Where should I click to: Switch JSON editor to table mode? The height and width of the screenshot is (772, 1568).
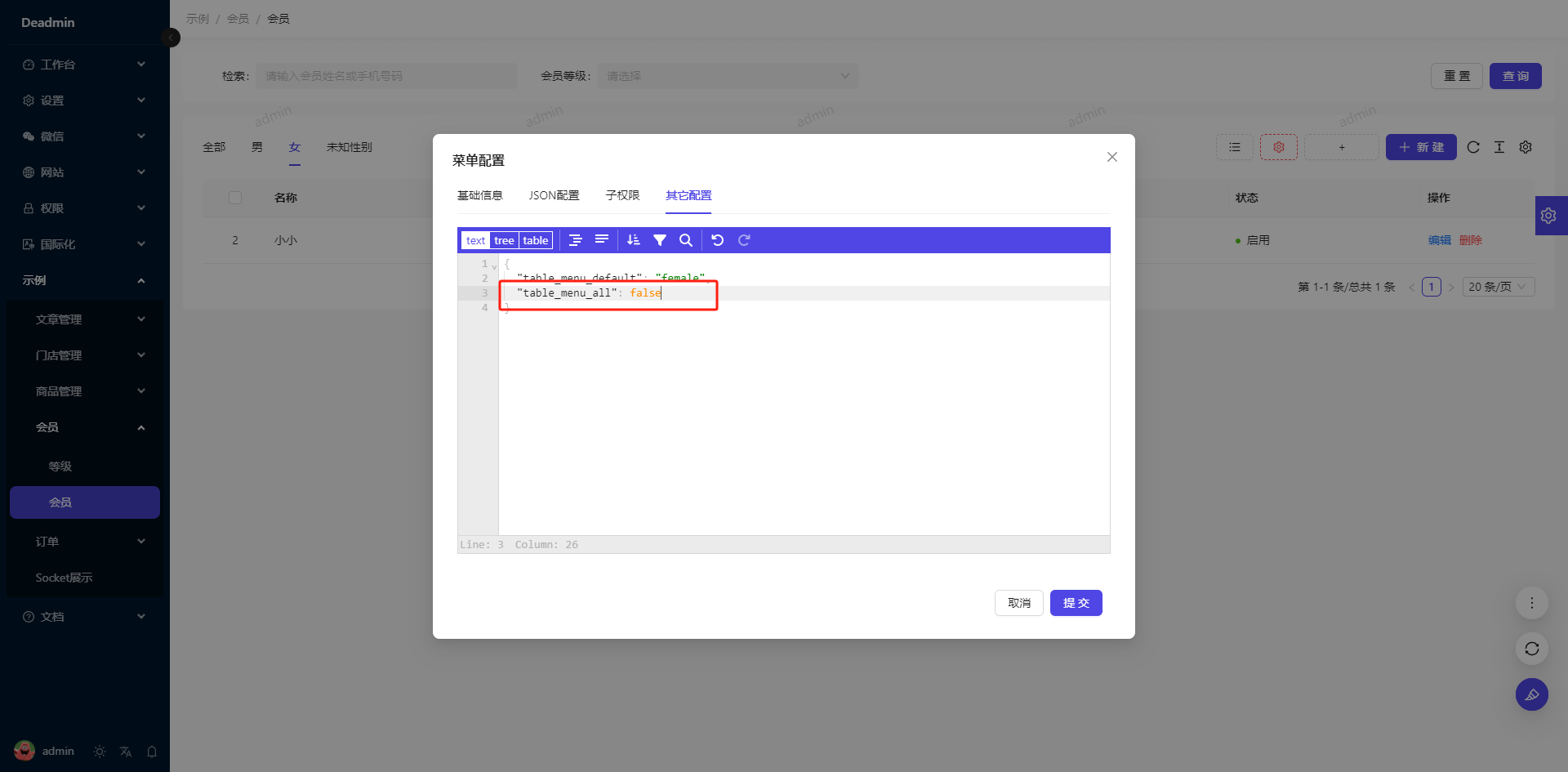click(x=535, y=240)
